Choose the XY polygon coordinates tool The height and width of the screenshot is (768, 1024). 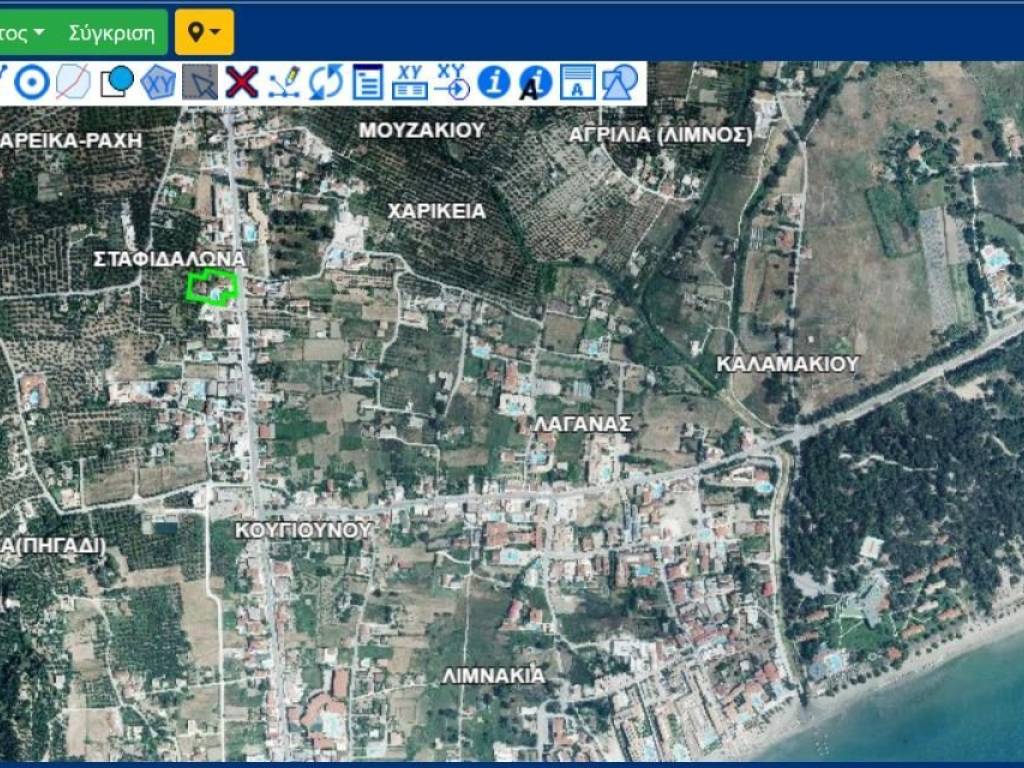click(x=158, y=82)
